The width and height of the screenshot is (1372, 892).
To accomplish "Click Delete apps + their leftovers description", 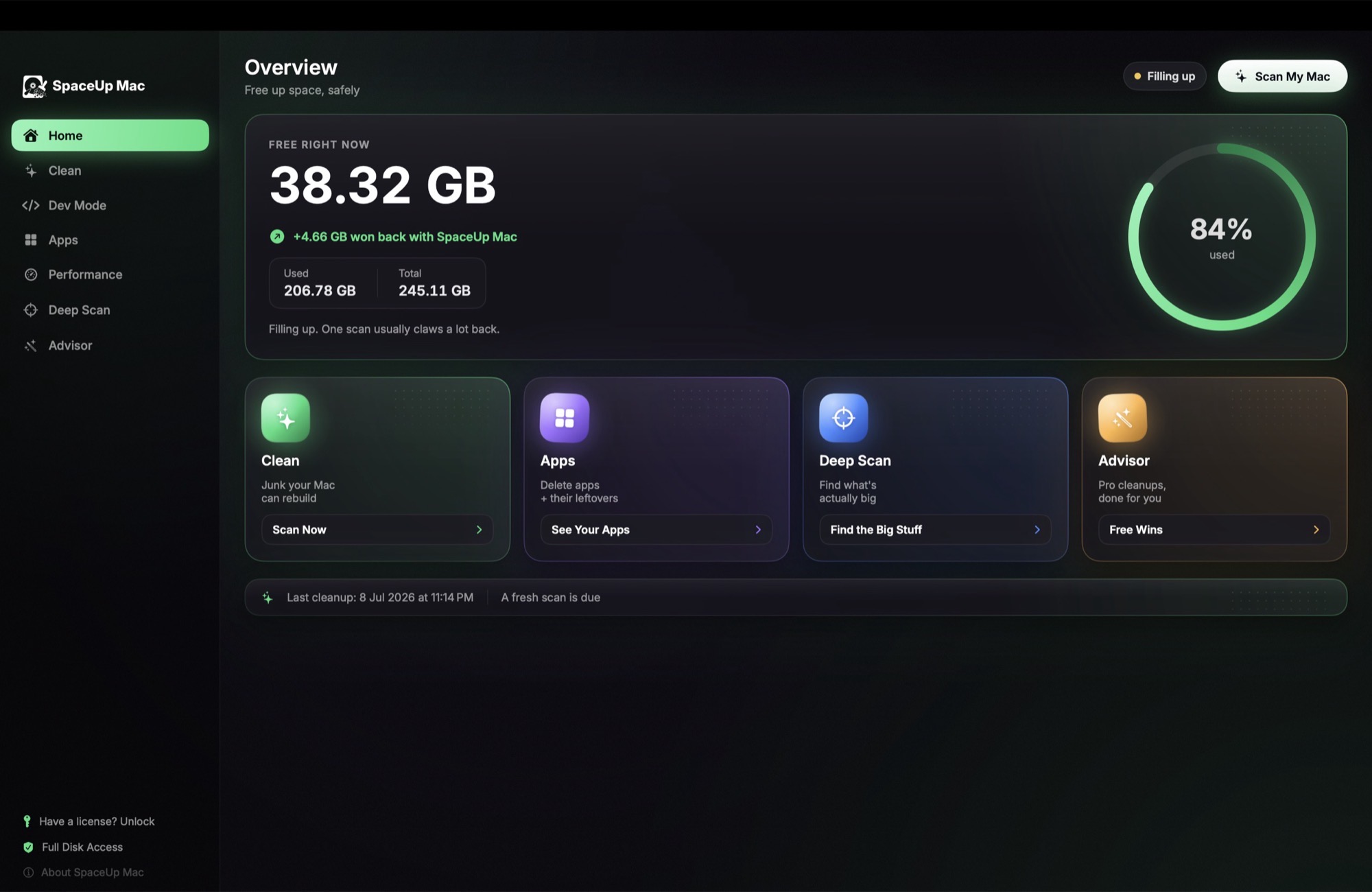I will (579, 492).
